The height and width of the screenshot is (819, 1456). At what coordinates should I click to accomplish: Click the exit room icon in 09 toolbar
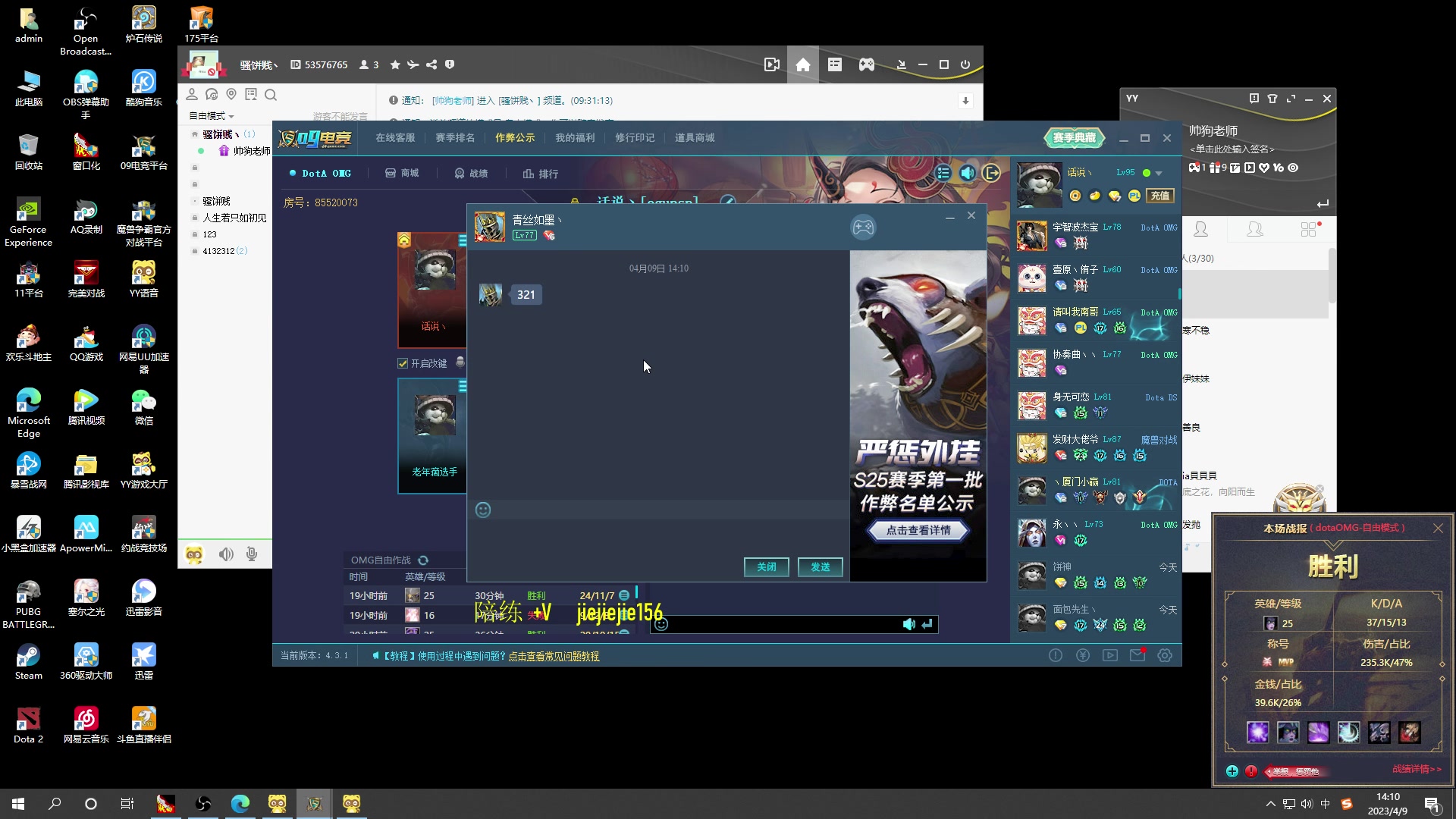[x=991, y=173]
